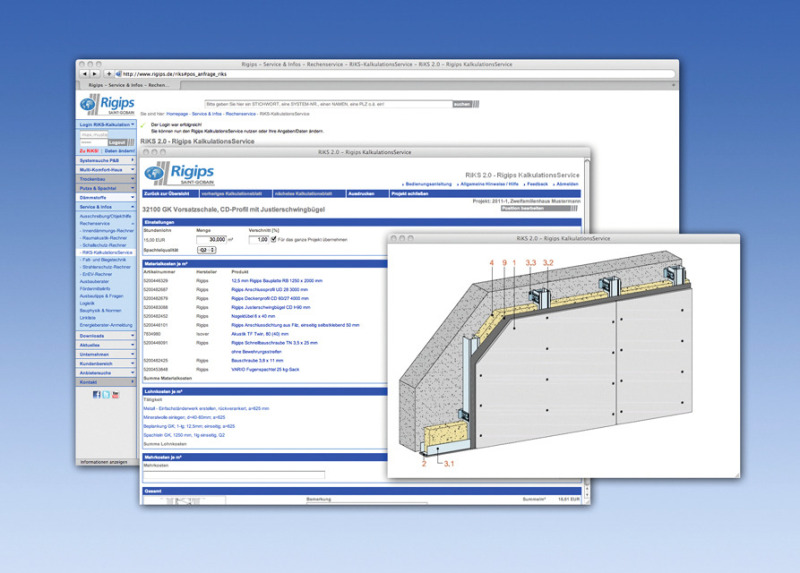
Task: Open the Twitter icon in sidebar
Action: click(x=106, y=394)
